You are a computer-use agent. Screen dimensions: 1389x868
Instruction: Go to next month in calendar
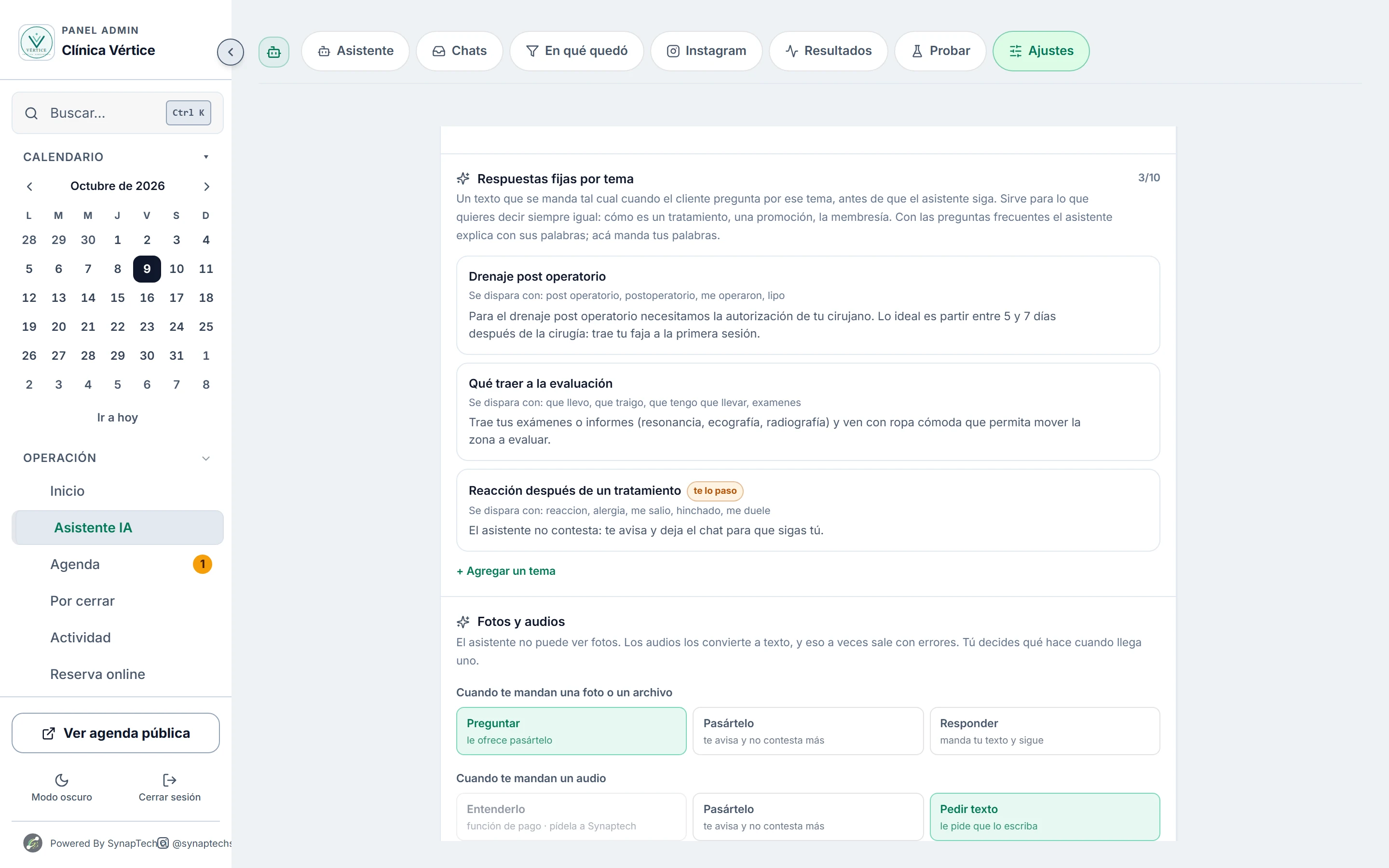click(x=206, y=187)
